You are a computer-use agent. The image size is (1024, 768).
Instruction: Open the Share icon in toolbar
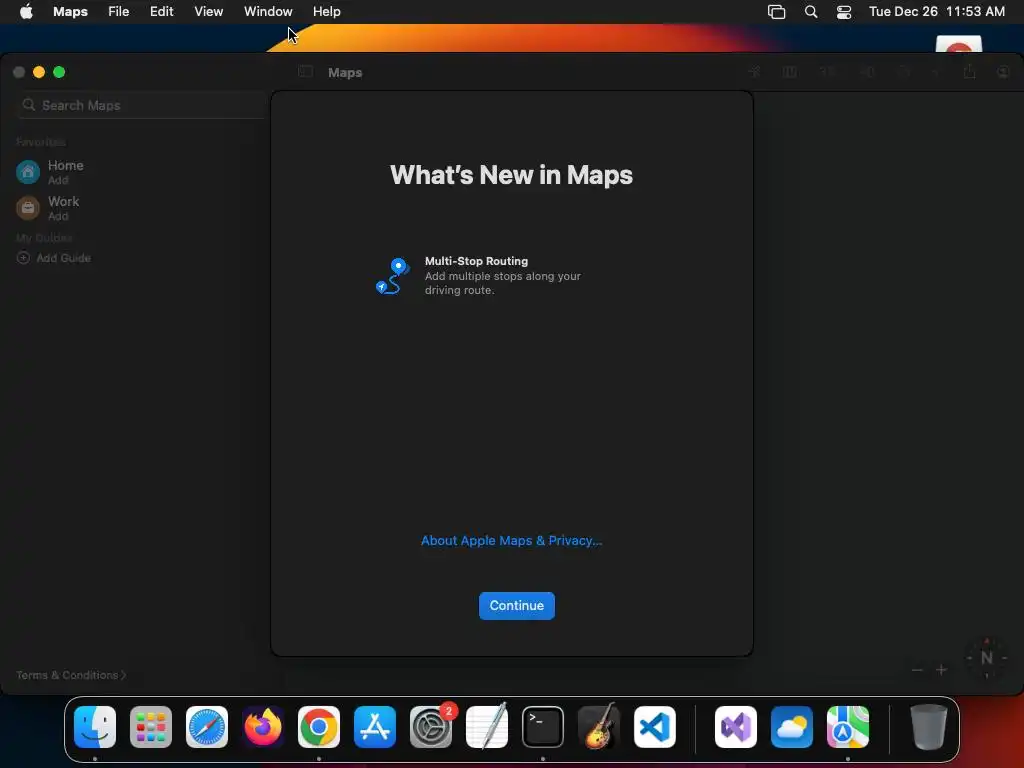coord(969,71)
